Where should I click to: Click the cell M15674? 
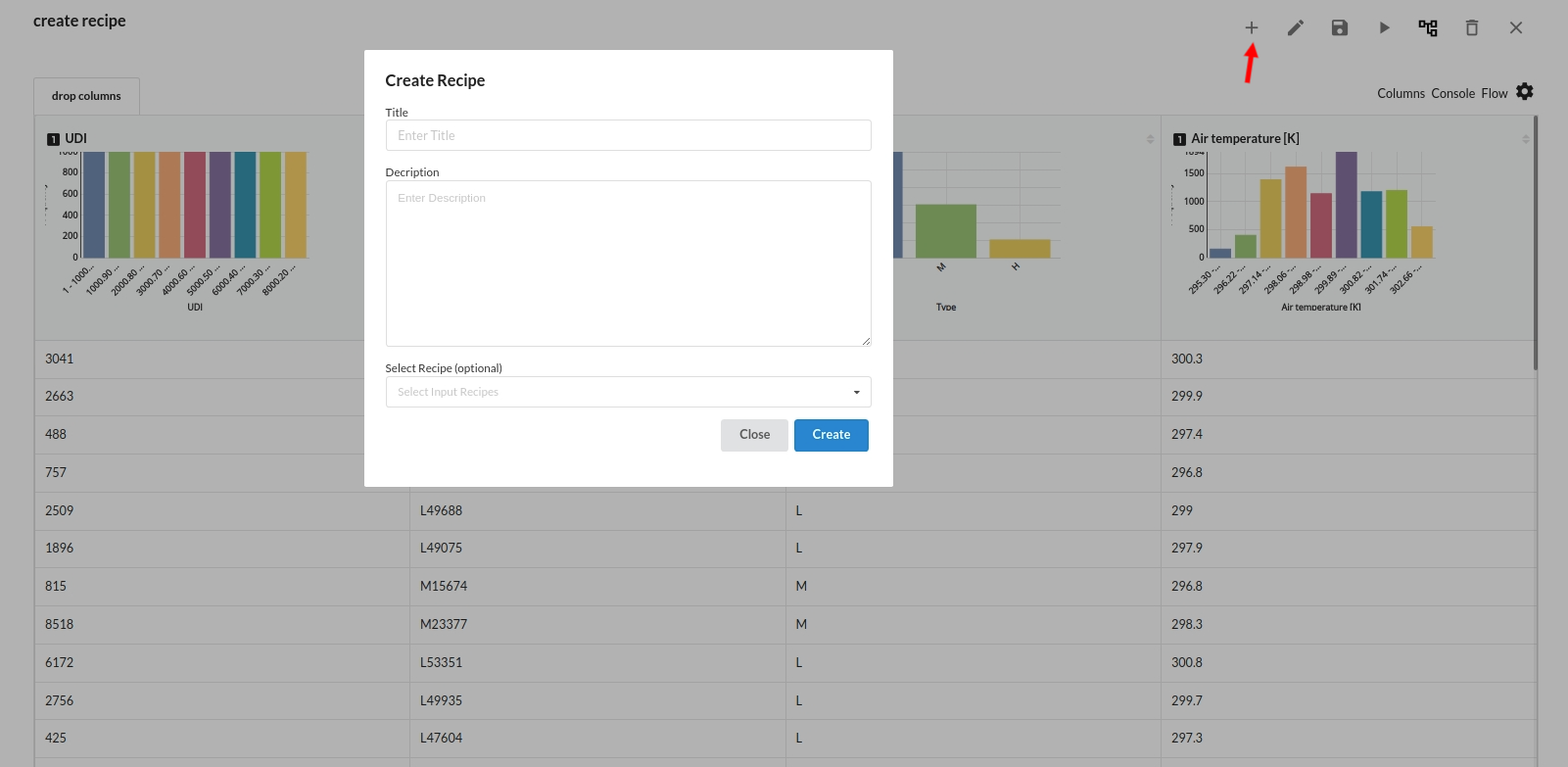pyautogui.click(x=597, y=586)
